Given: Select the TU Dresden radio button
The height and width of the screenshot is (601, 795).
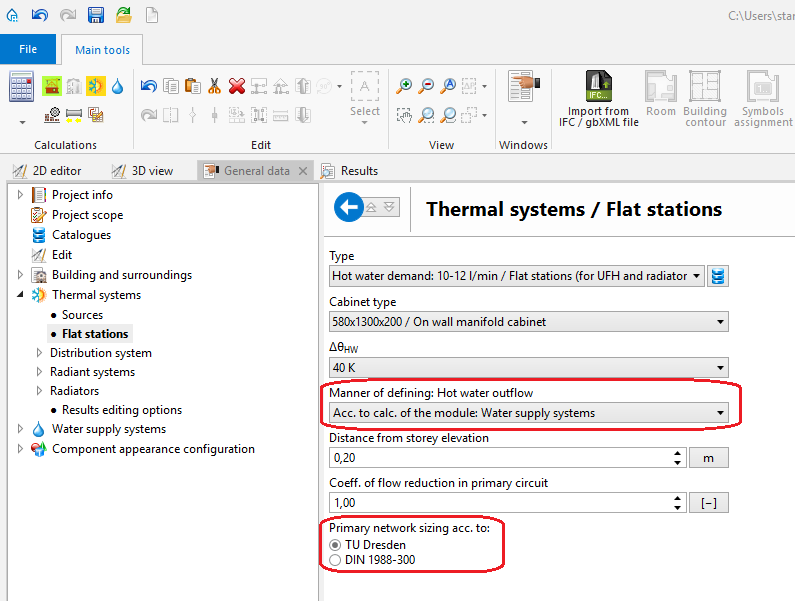Looking at the screenshot, I should (x=335, y=544).
